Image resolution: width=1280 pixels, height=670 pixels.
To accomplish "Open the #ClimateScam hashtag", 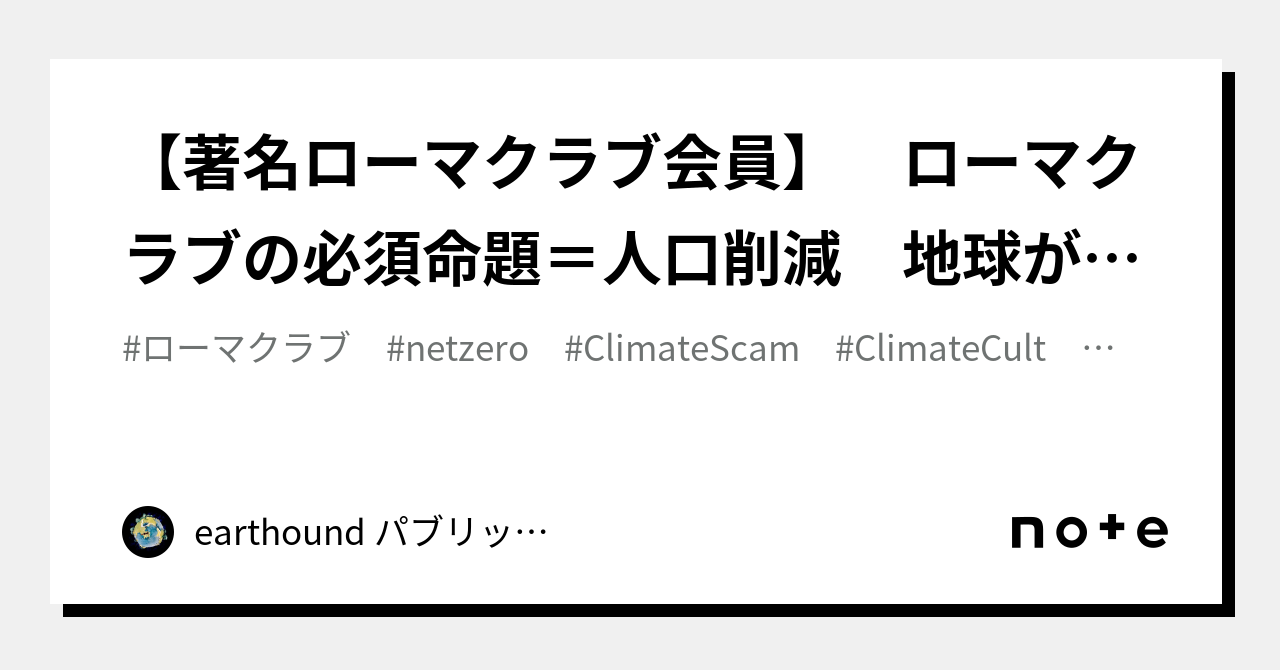I will pos(682,348).
